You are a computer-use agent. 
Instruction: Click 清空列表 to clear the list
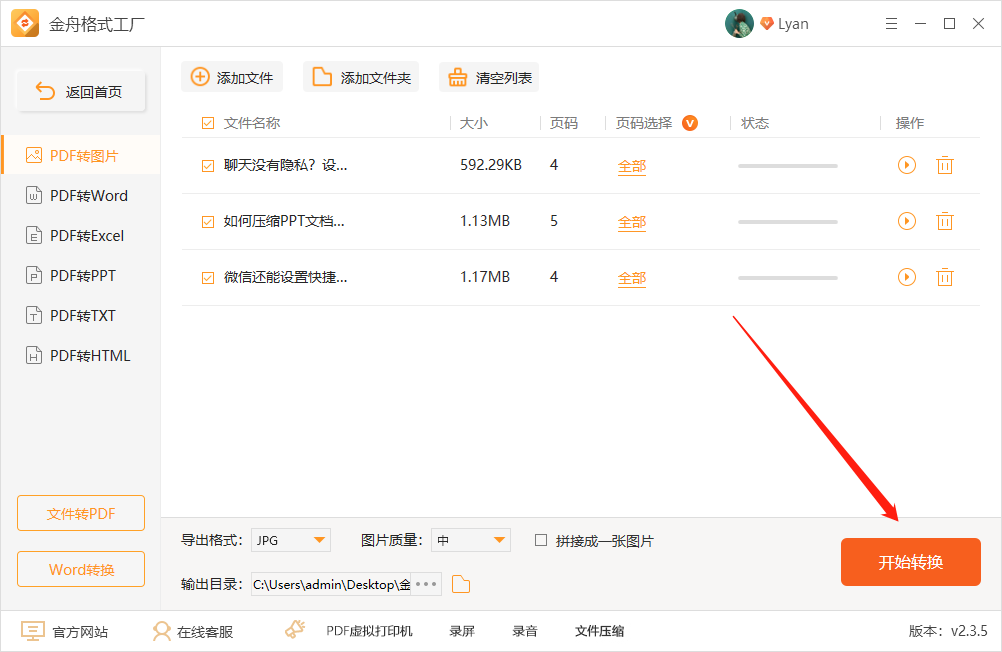coord(489,77)
